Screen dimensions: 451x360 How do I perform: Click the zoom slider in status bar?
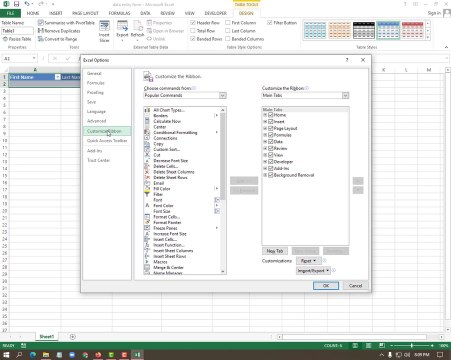(x=412, y=346)
